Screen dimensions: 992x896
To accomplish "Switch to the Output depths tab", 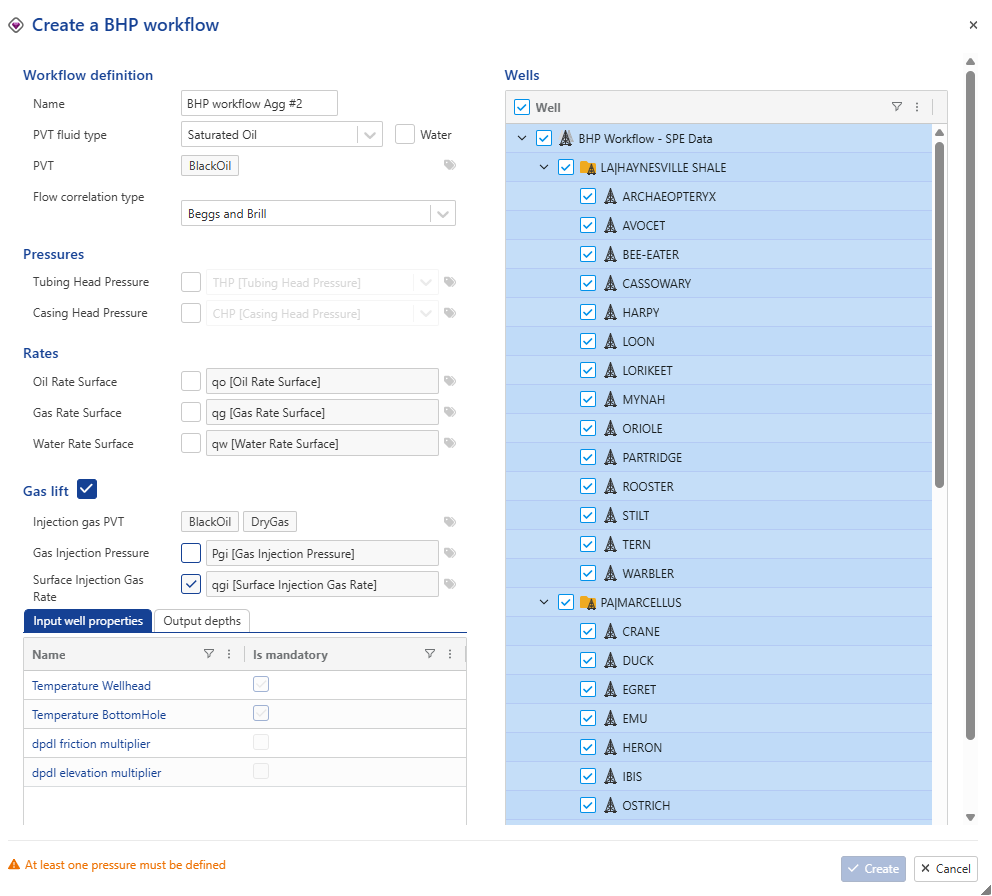I will (202, 621).
